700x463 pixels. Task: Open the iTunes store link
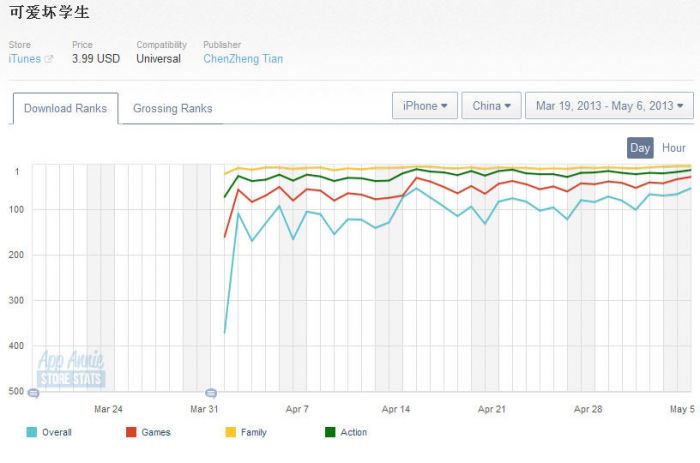pyautogui.click(x=24, y=59)
